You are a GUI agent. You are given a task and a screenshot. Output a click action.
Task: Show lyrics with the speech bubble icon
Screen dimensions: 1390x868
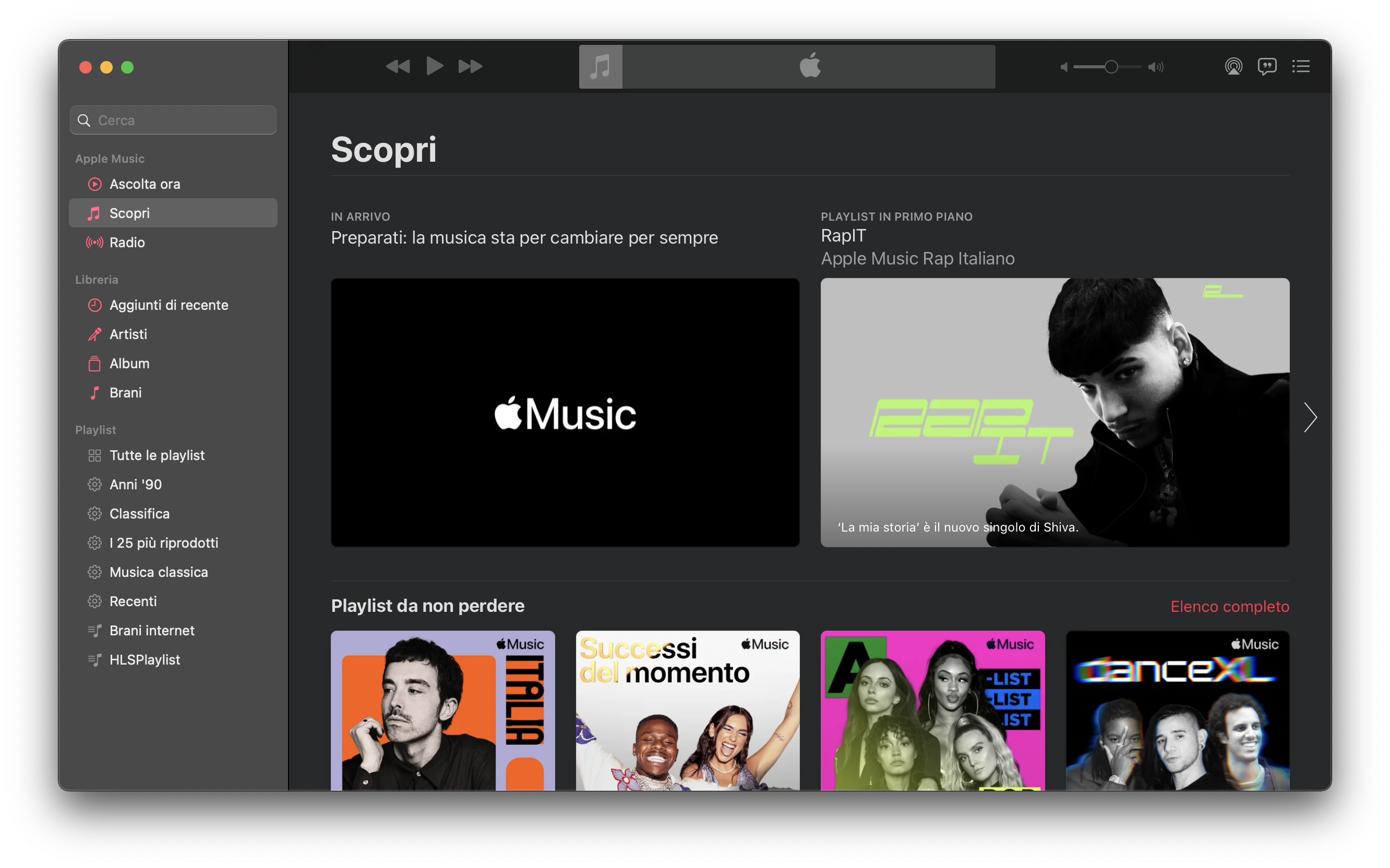click(1267, 67)
